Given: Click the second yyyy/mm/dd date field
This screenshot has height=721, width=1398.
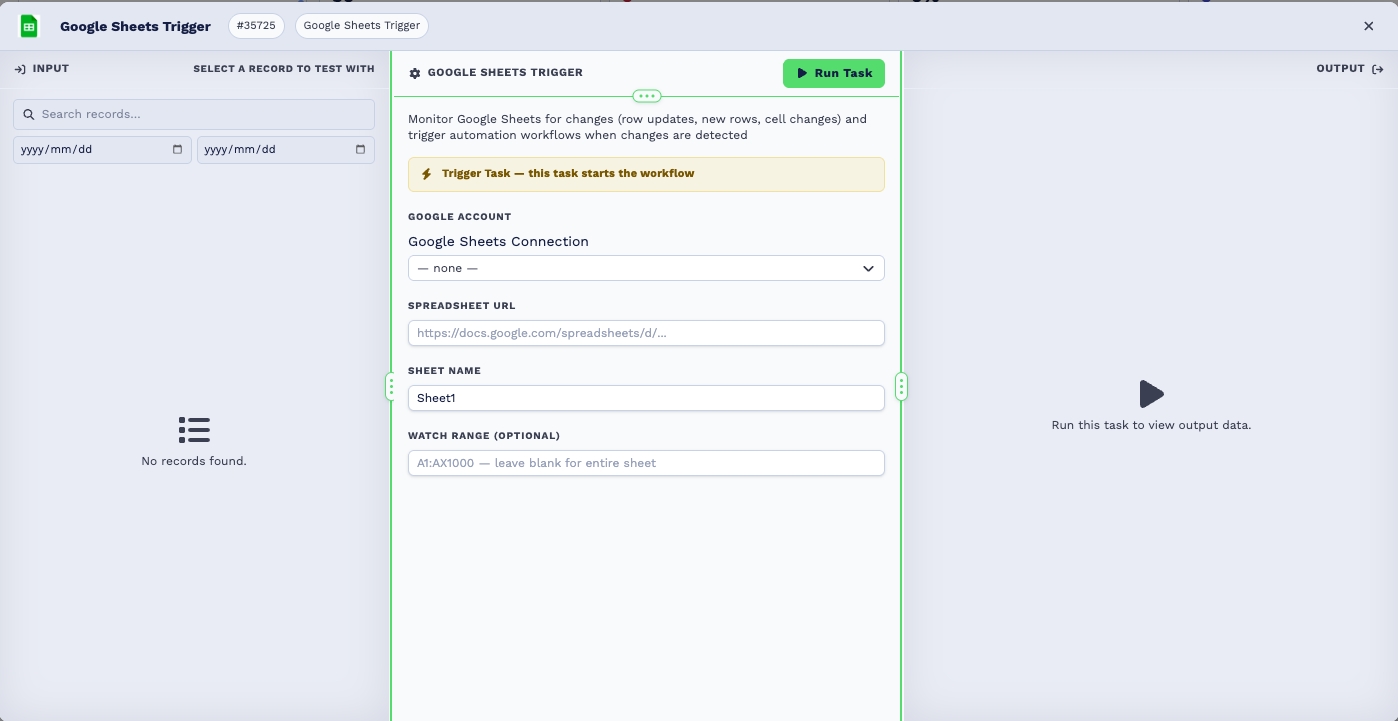Looking at the screenshot, I should (x=286, y=150).
